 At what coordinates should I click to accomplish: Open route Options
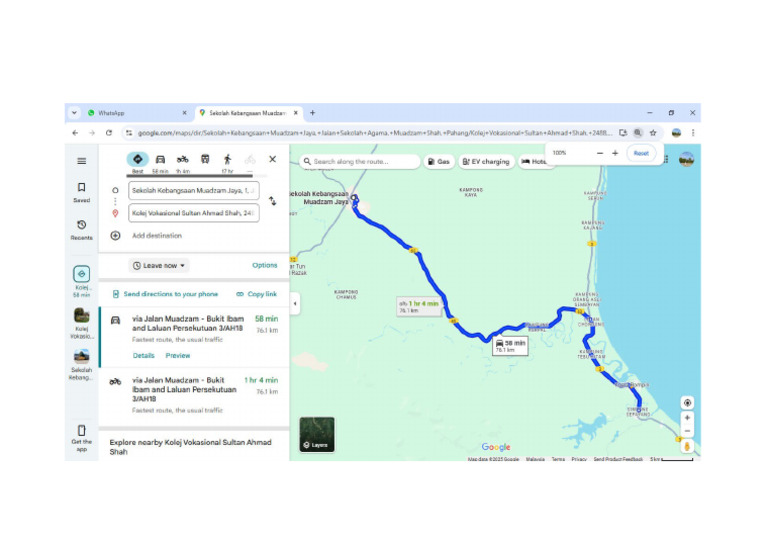point(264,265)
